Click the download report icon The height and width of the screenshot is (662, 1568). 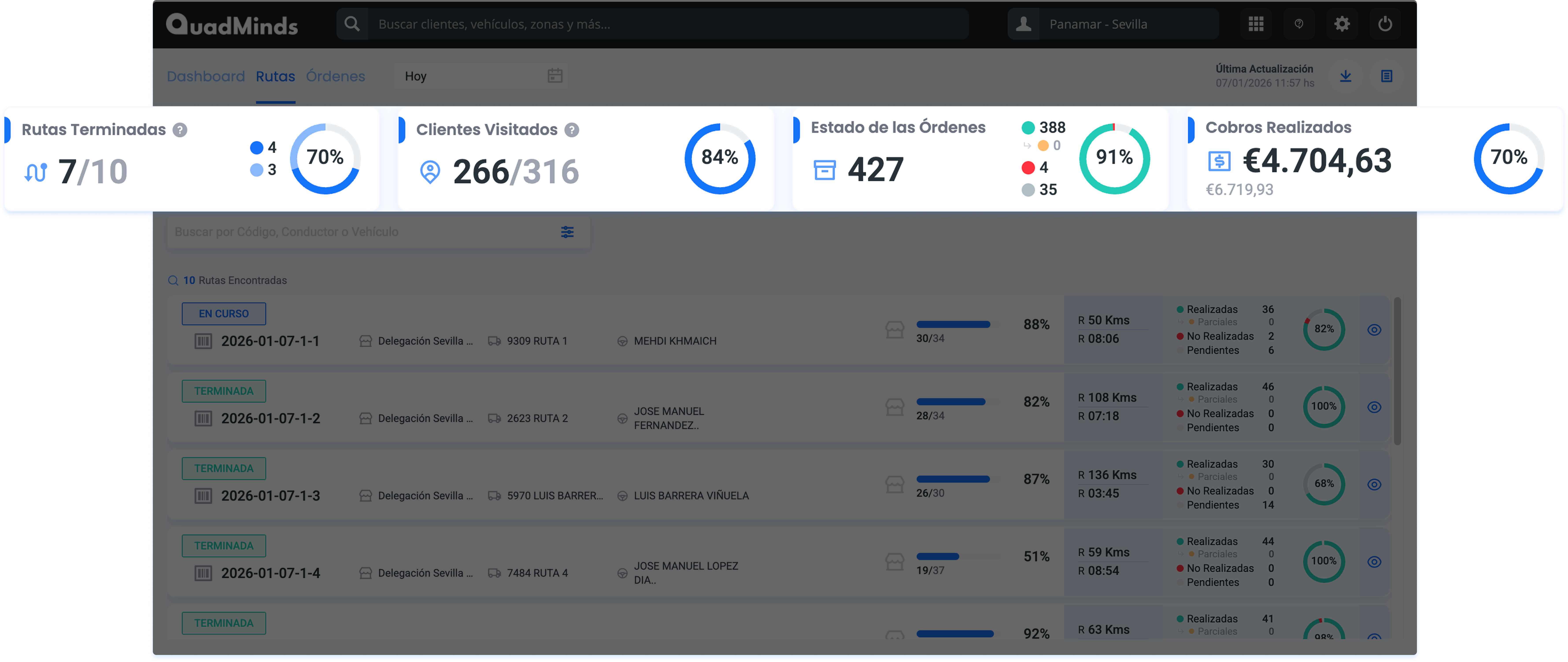coord(1346,76)
